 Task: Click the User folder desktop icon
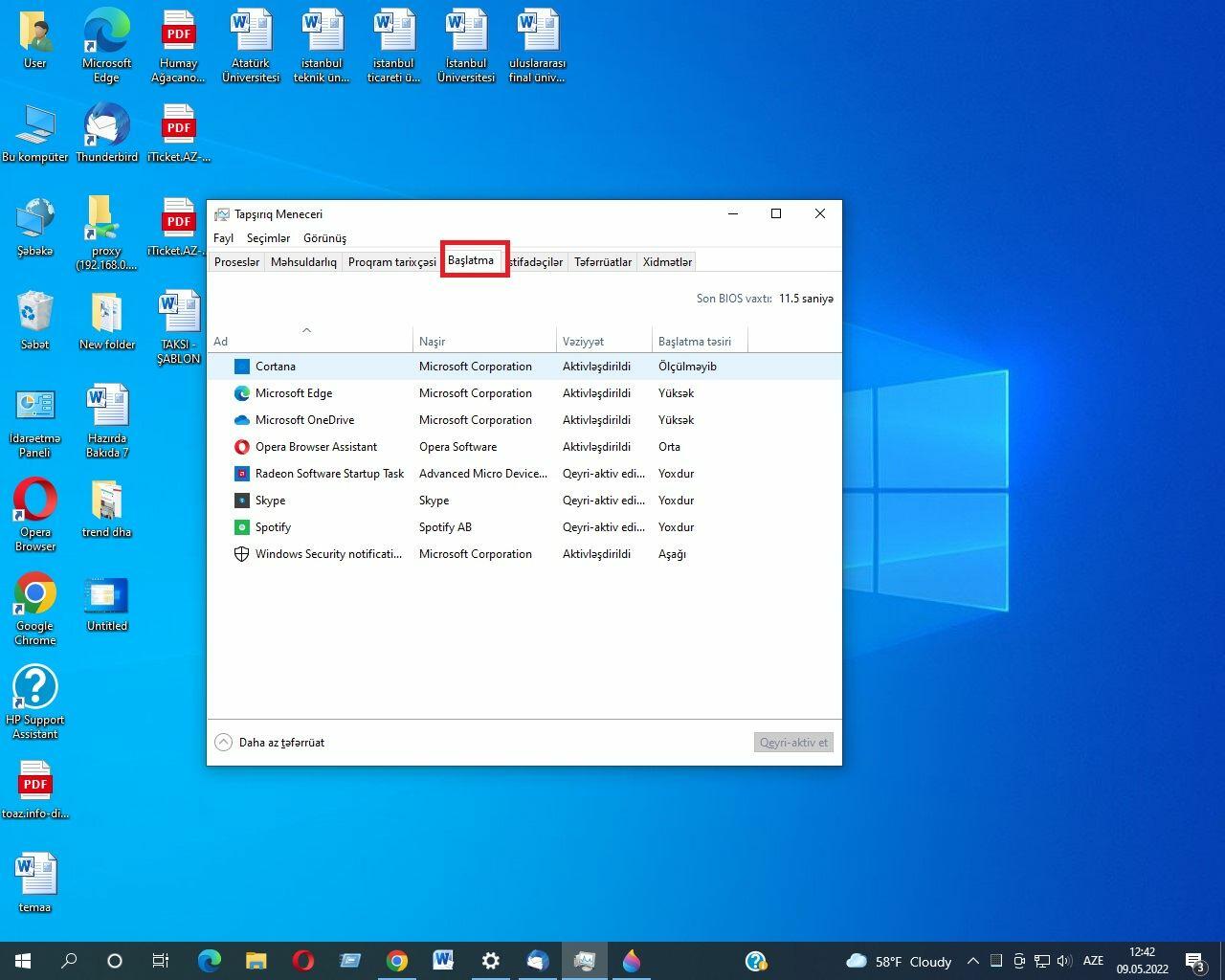point(35,38)
